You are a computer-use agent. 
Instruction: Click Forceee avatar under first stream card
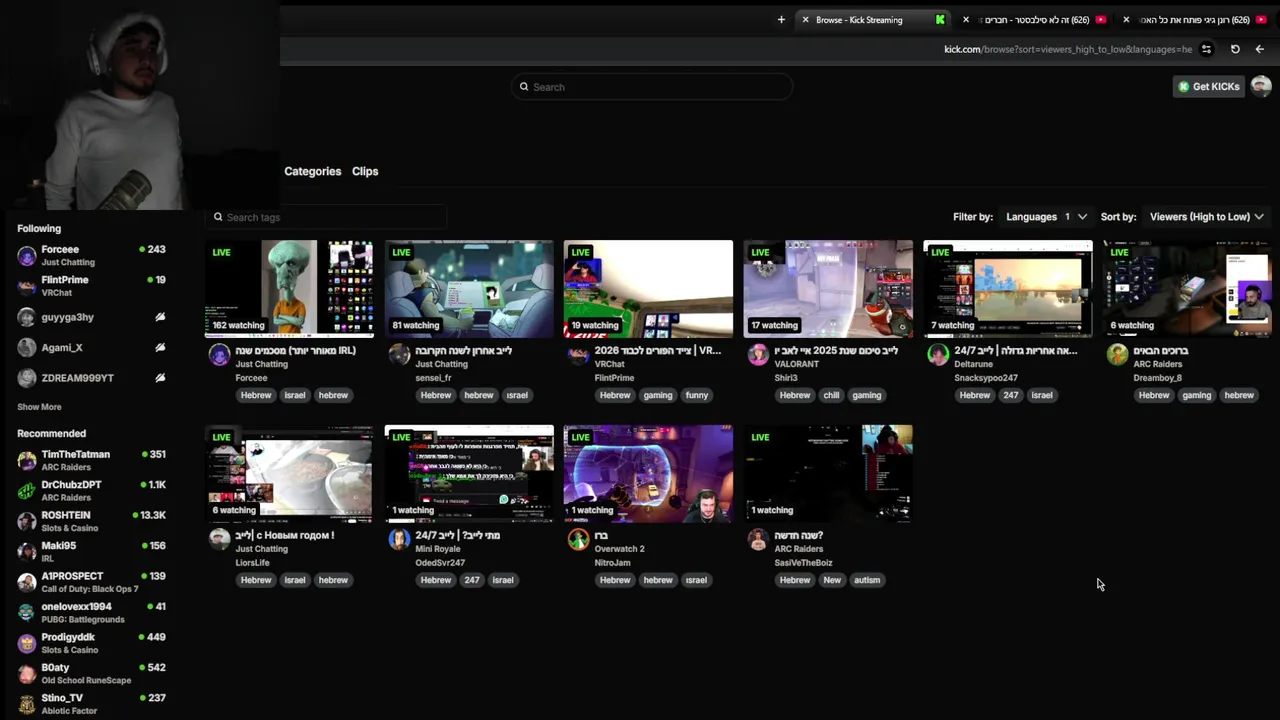point(219,354)
